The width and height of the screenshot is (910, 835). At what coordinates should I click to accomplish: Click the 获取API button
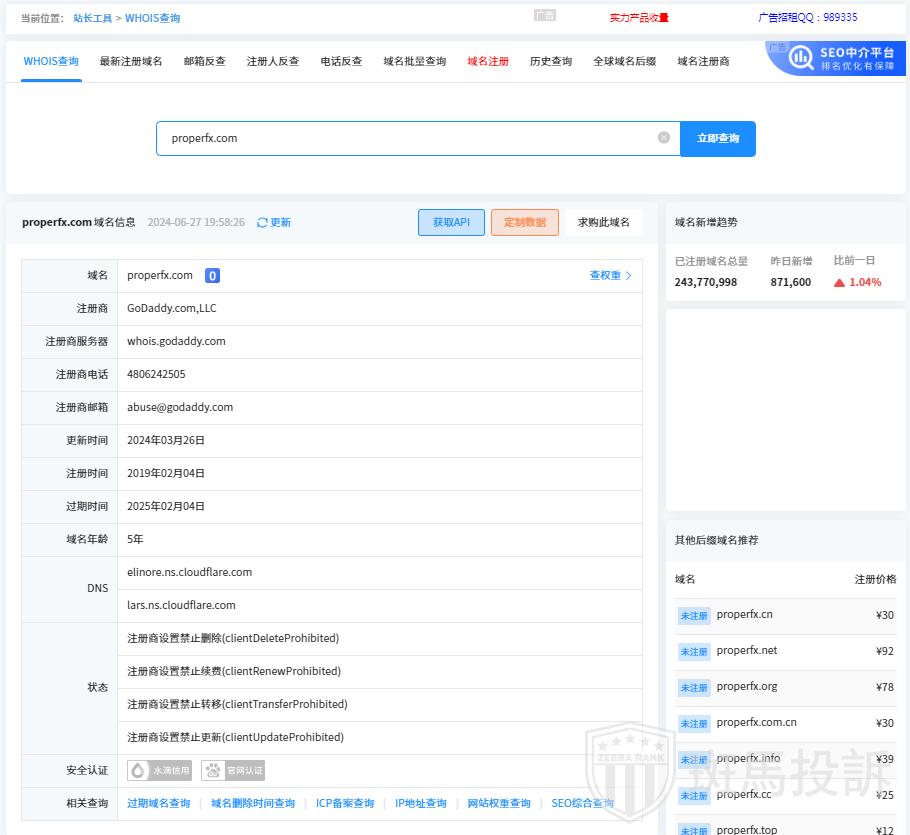(451, 222)
